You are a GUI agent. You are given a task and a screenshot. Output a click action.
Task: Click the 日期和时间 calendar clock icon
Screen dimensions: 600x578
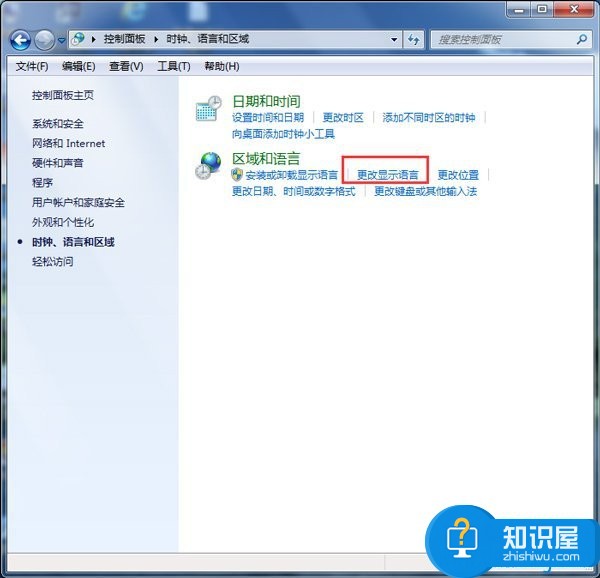[209, 109]
